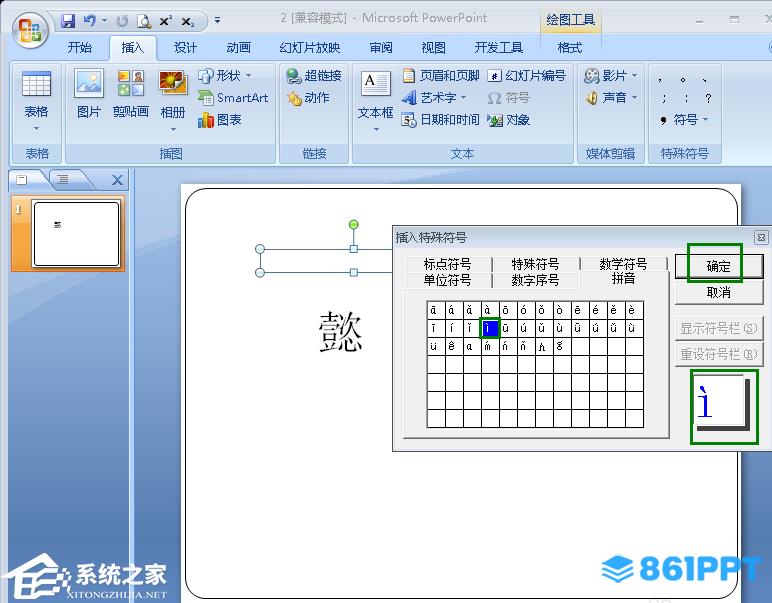This screenshot has height=603, width=772.
Task: Switch to the Animations ribbon tab
Action: click(238, 48)
